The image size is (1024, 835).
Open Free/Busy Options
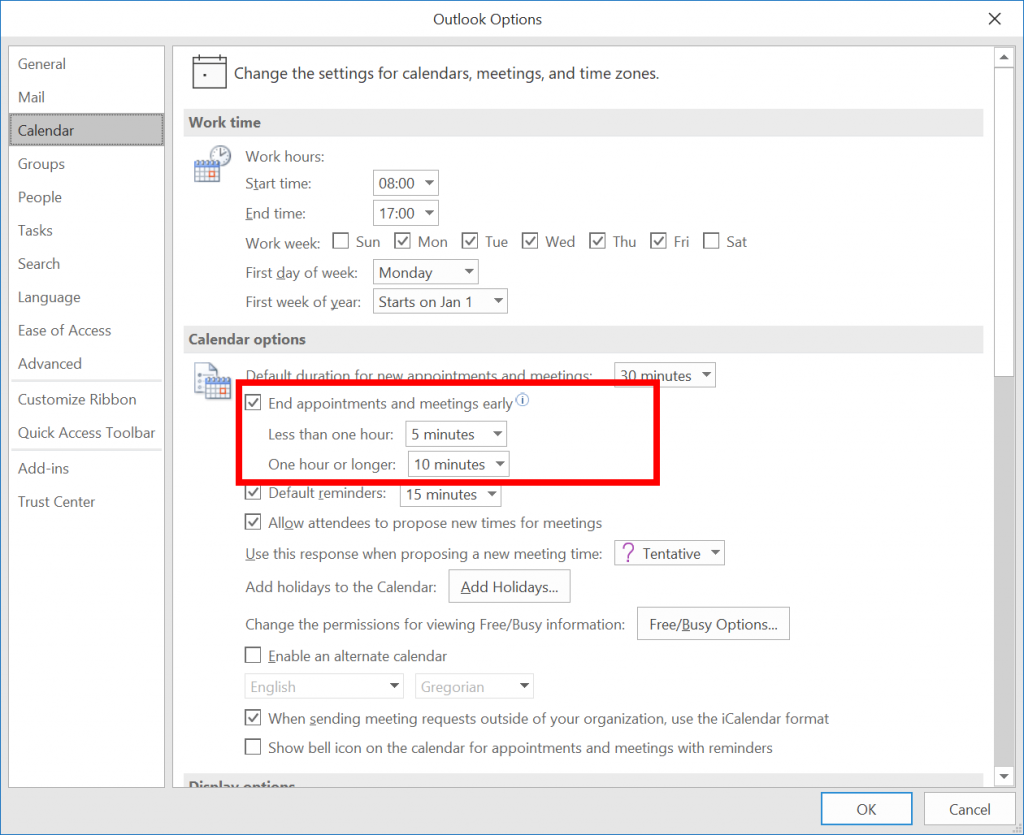713,624
